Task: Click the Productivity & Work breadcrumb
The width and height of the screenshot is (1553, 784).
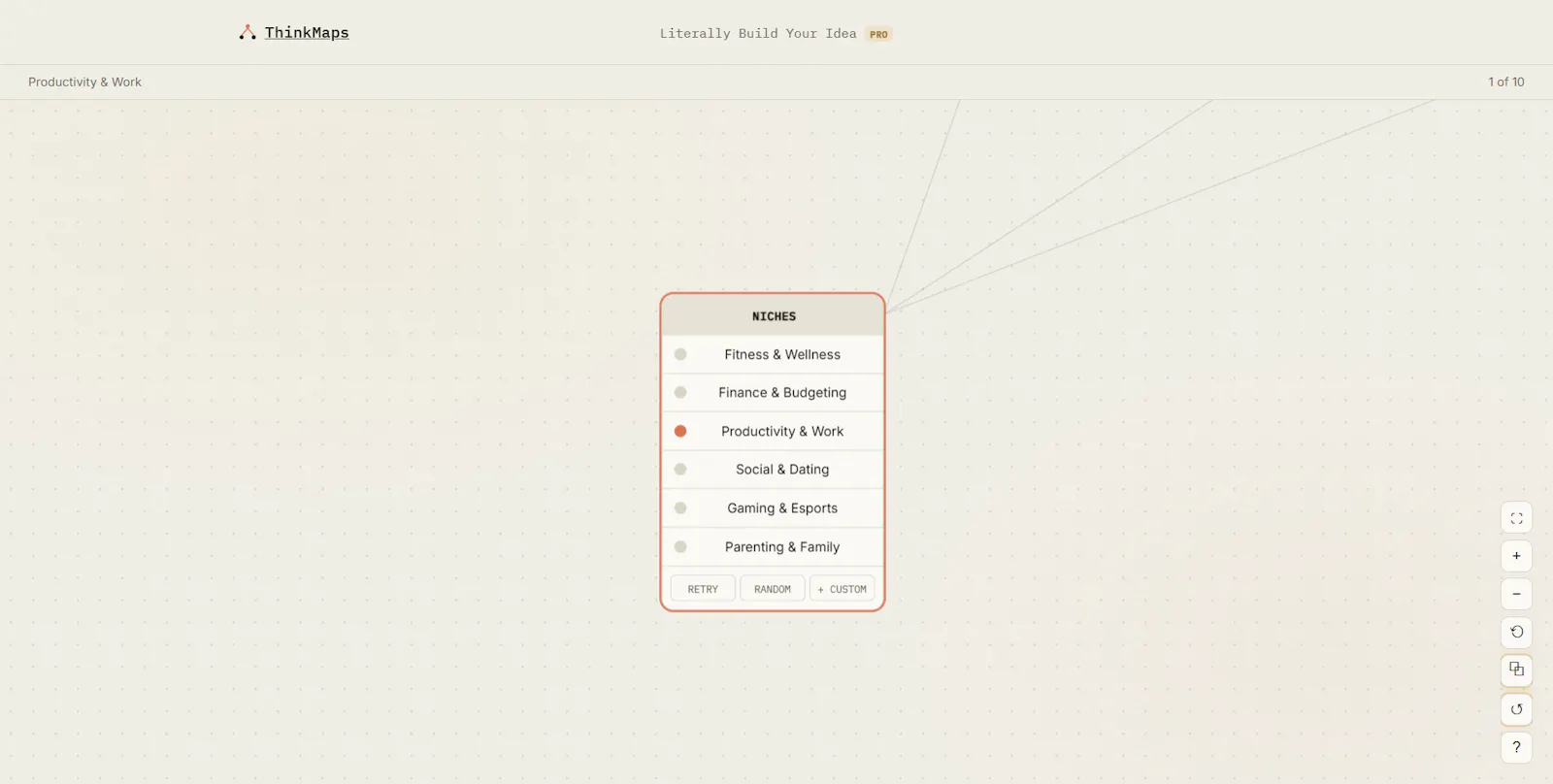Action: 84,82
